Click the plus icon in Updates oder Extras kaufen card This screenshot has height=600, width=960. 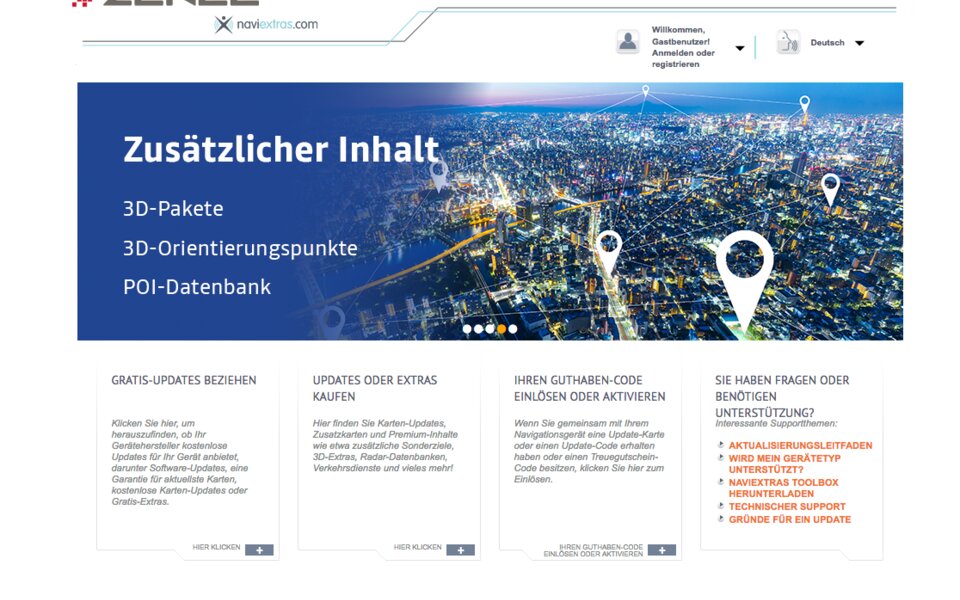tap(460, 550)
